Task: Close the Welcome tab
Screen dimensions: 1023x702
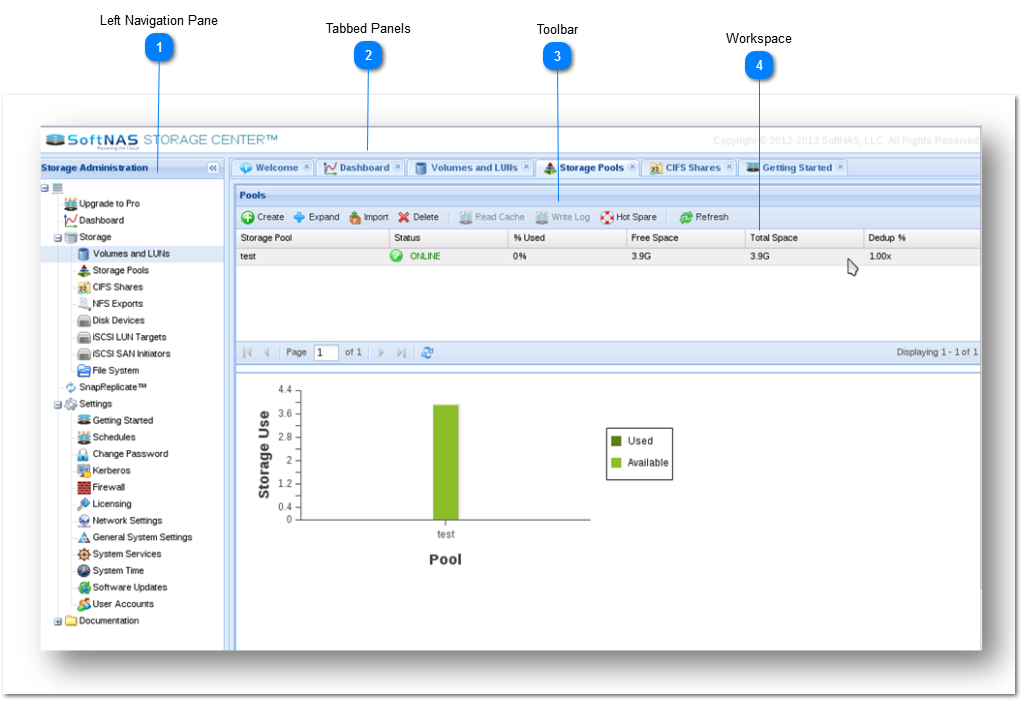Action: pos(307,167)
